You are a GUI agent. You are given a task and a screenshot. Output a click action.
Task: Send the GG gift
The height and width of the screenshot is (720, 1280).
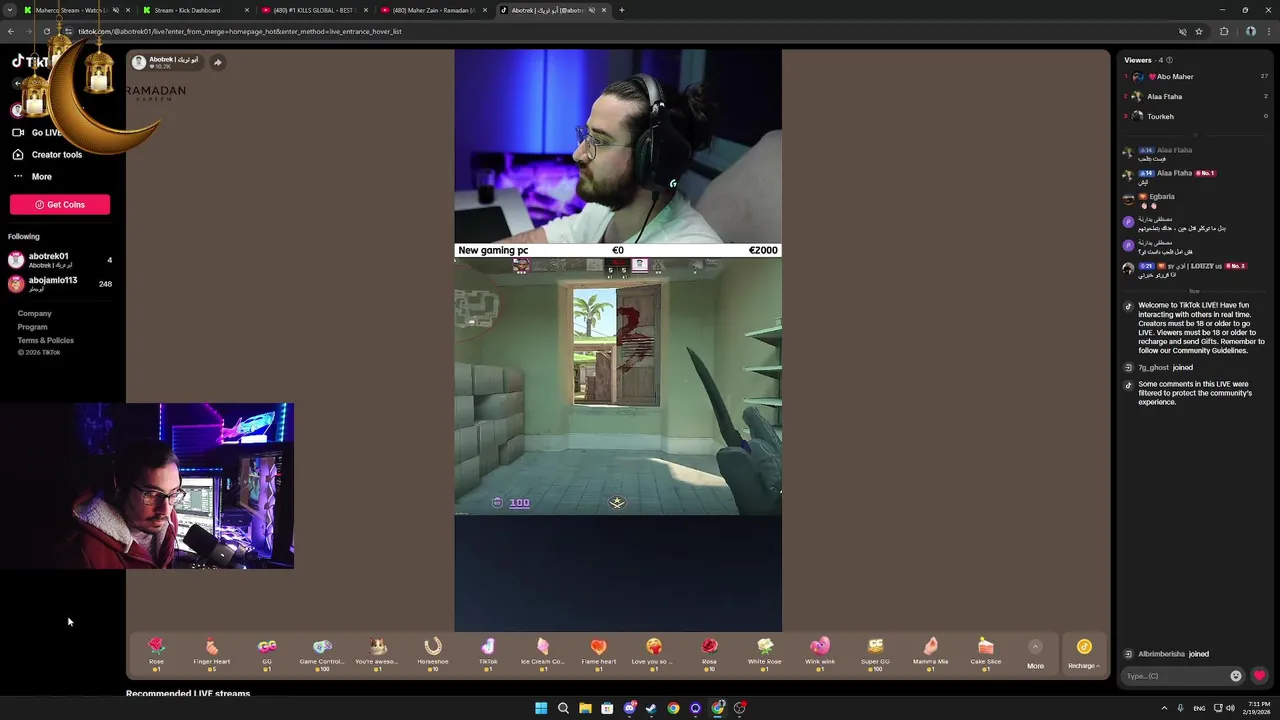tap(267, 653)
